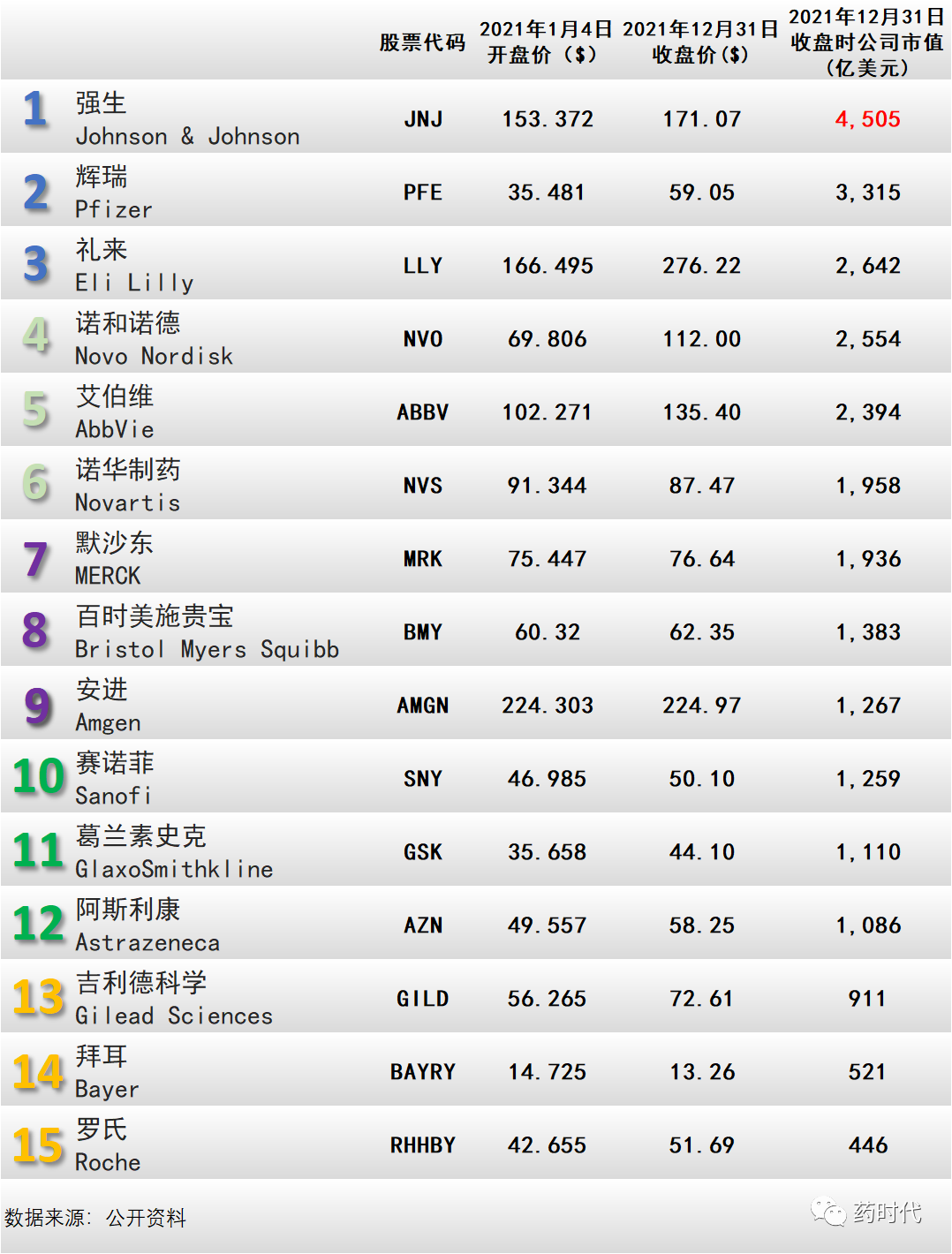952x1254 pixels.
Task: Select the ABBV ticker code
Action: pyautogui.click(x=423, y=412)
